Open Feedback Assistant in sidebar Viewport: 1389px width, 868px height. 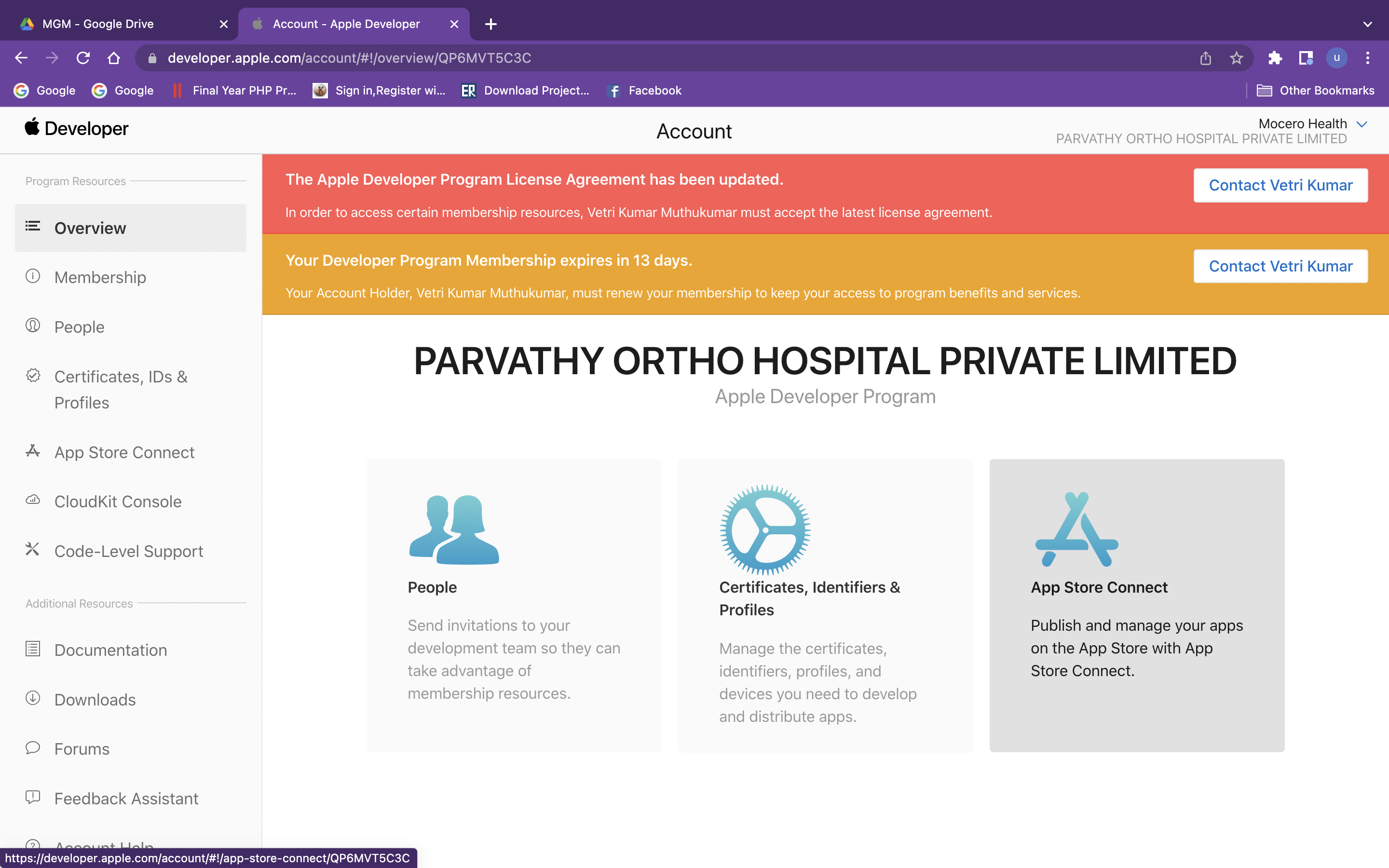pyautogui.click(x=126, y=798)
